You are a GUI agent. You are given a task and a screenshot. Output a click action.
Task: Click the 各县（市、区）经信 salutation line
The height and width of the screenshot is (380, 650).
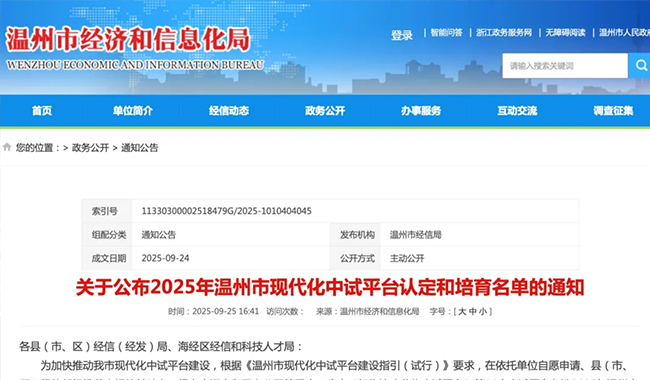161,346
